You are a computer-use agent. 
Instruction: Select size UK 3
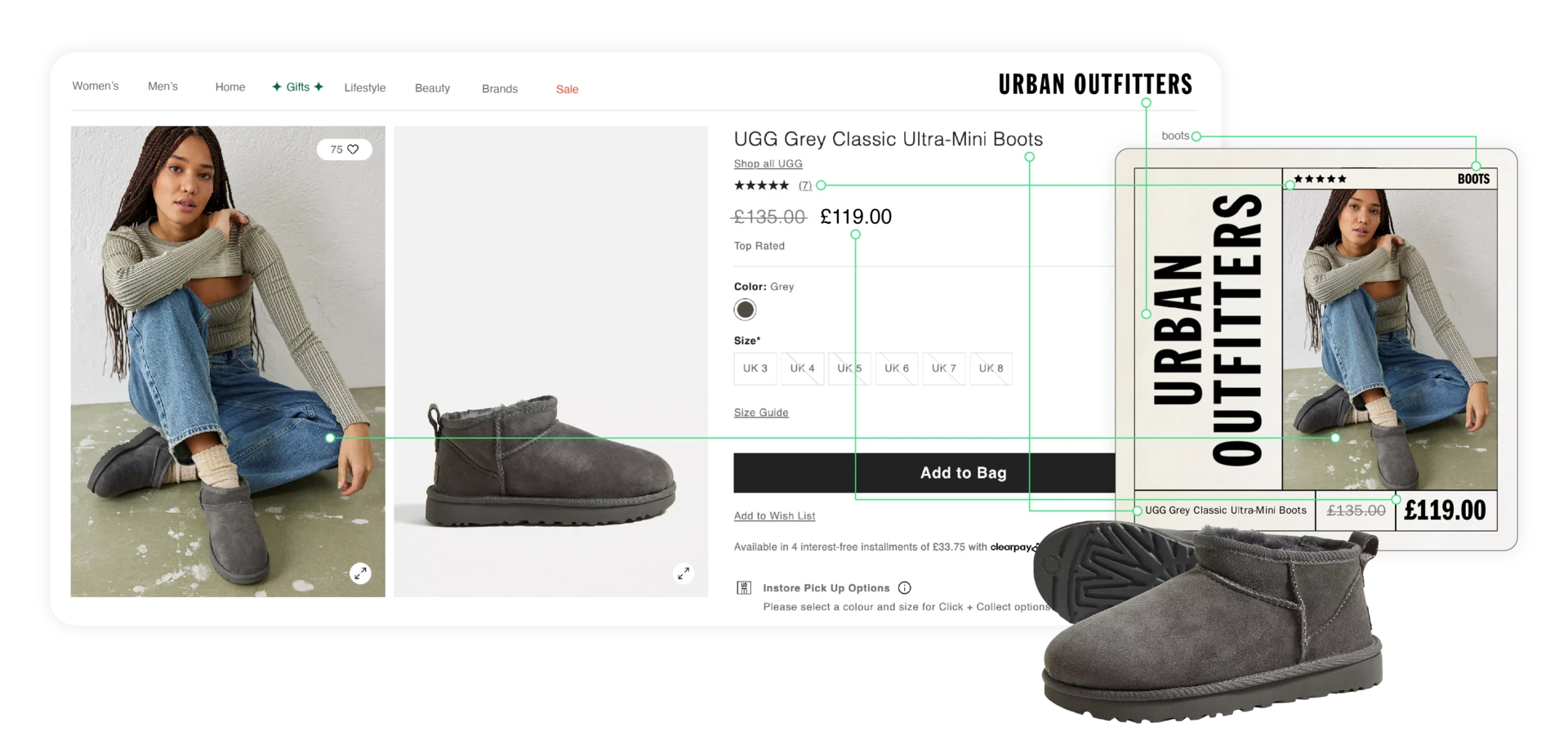point(755,368)
